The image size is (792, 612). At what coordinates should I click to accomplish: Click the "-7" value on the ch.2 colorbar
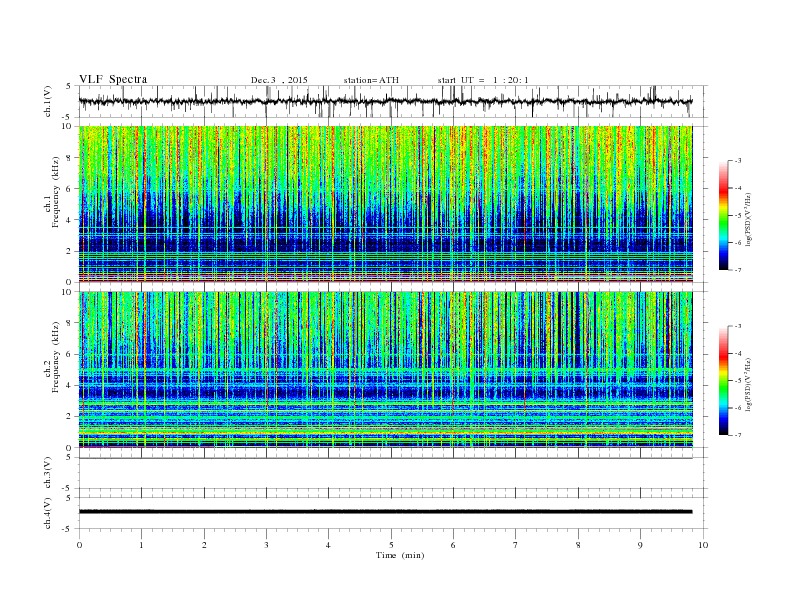coord(738,435)
